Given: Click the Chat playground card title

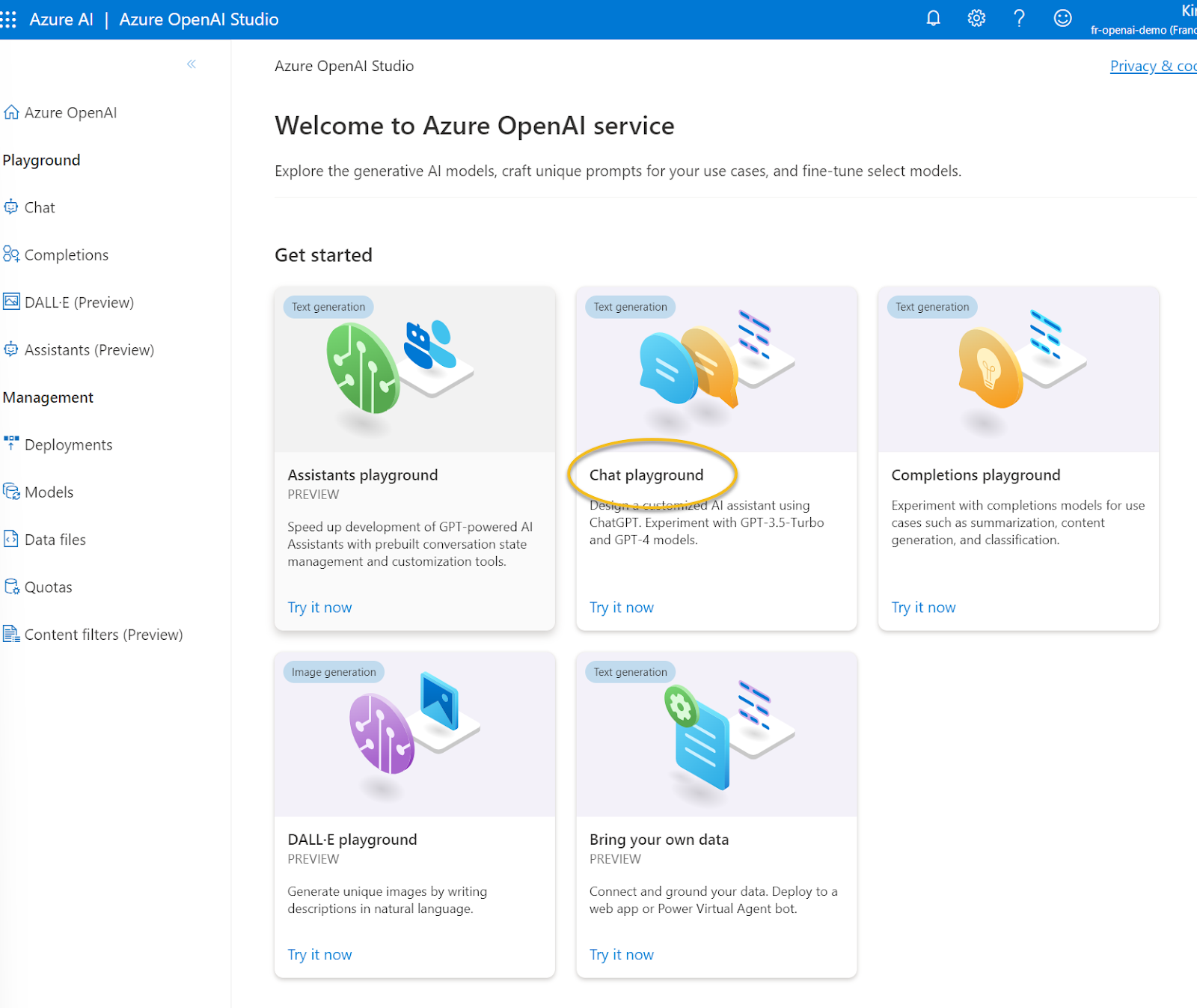Looking at the screenshot, I should (646, 475).
